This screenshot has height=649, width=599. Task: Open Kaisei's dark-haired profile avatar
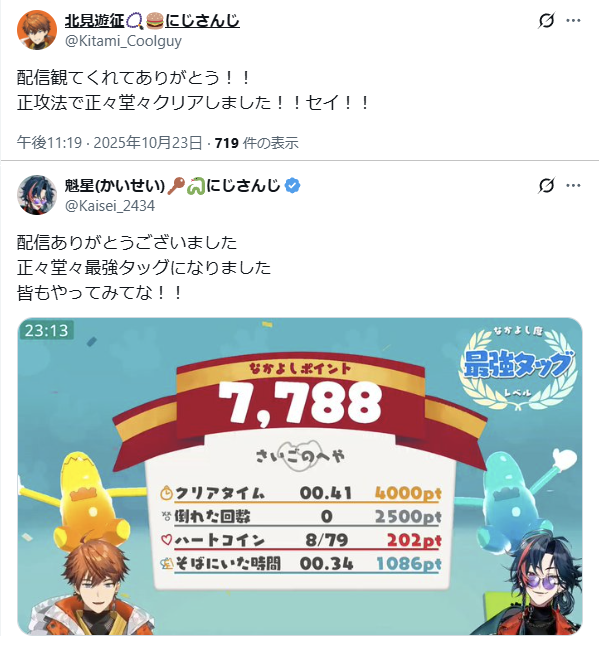point(37,195)
